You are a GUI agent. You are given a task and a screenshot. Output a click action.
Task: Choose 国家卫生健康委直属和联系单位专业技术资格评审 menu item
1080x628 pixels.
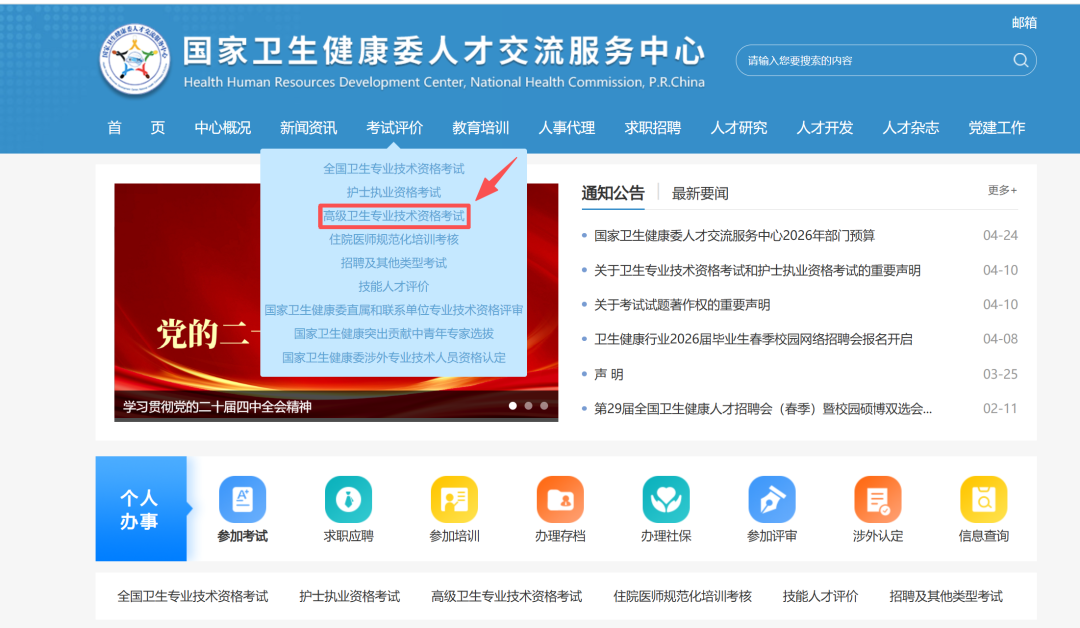point(394,310)
